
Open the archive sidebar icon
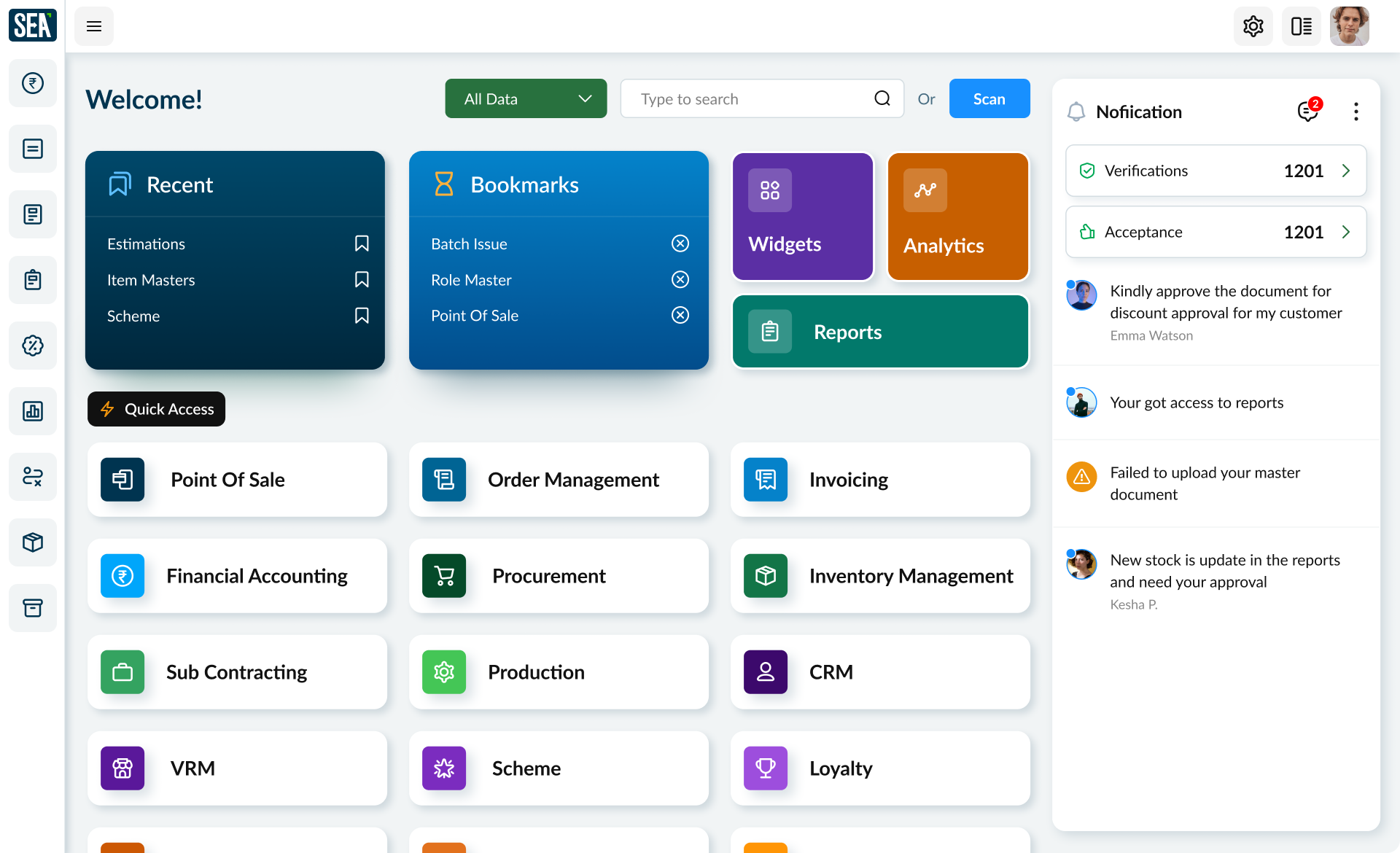[x=33, y=608]
